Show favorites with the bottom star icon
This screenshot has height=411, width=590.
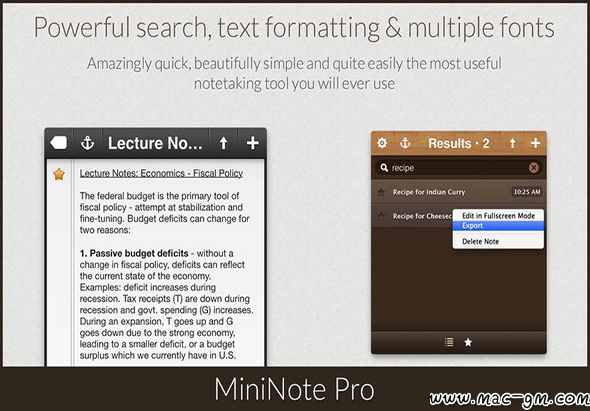point(468,342)
